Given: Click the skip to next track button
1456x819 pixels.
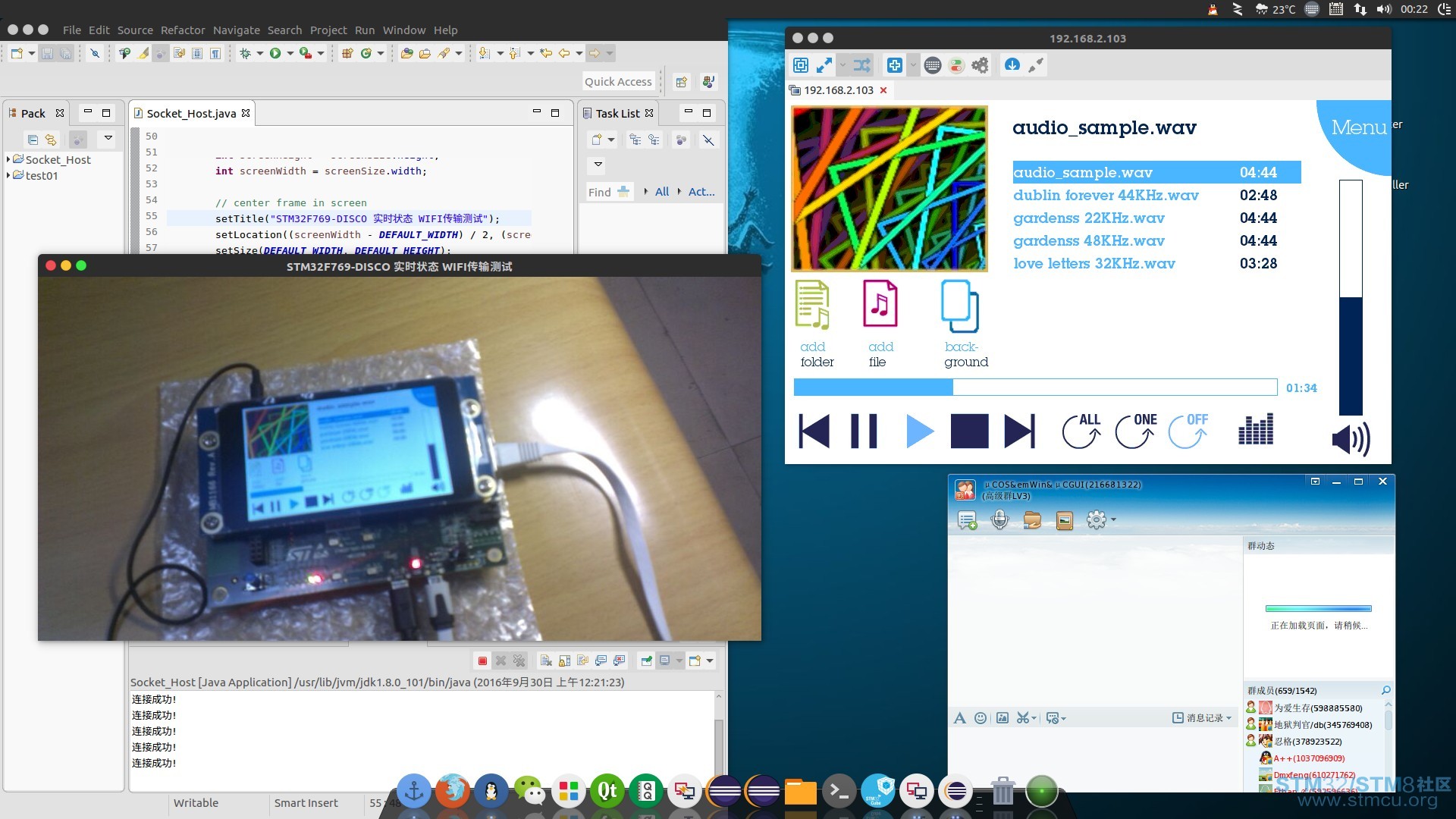Looking at the screenshot, I should (1019, 430).
